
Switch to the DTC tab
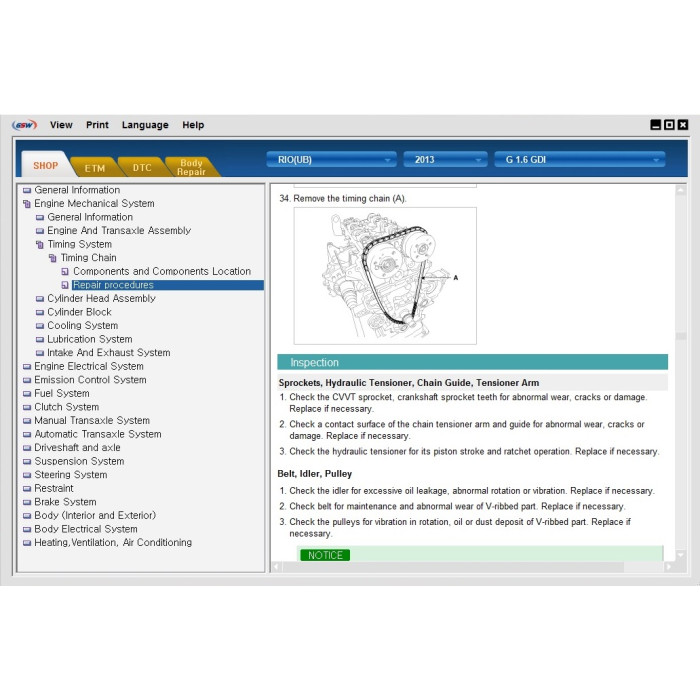tap(142, 168)
